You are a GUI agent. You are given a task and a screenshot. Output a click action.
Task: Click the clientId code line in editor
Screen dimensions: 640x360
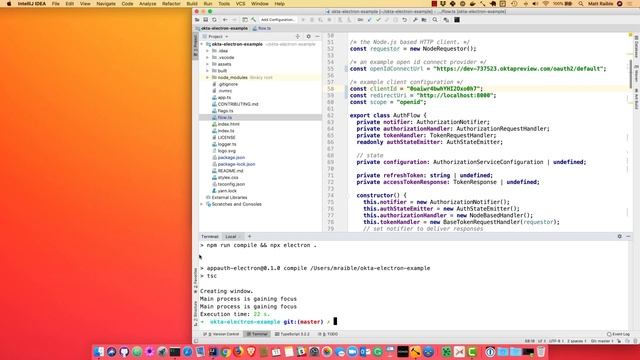pos(416,89)
